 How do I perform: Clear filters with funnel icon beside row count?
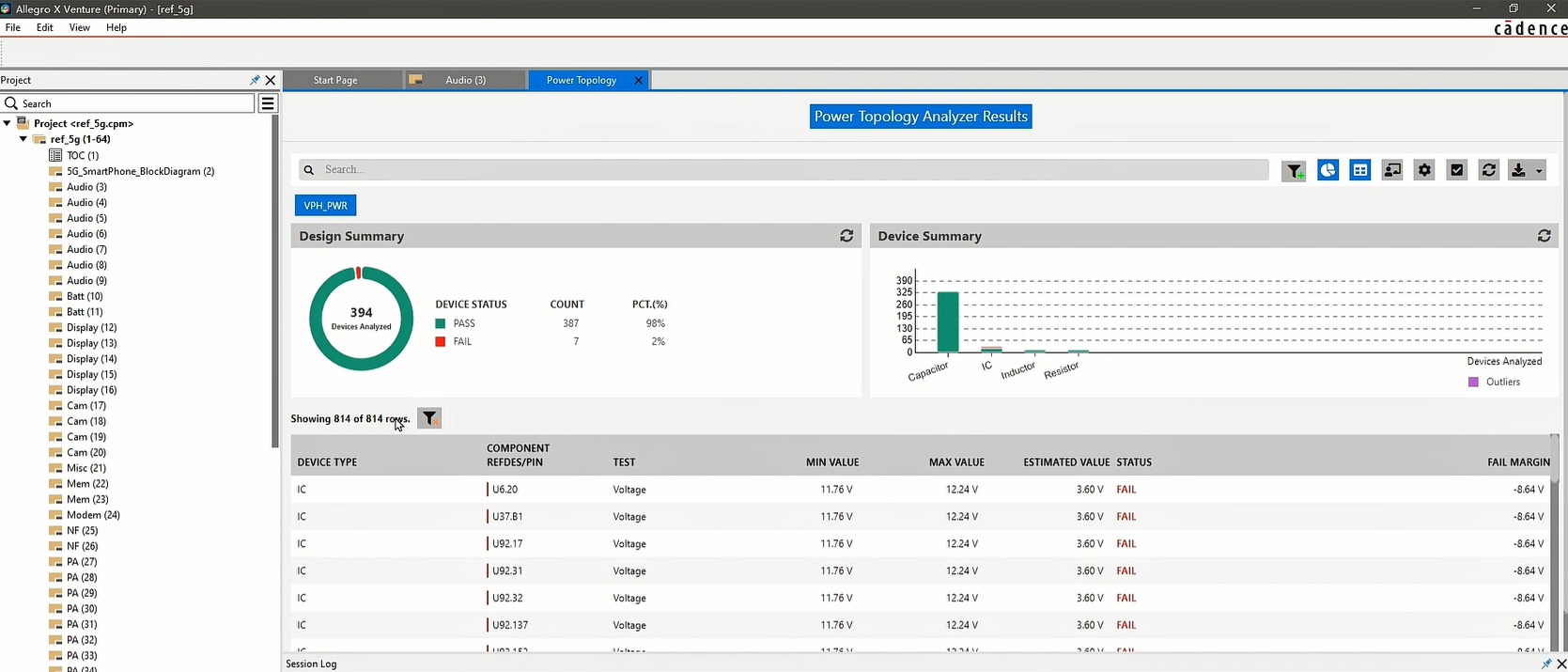(429, 418)
